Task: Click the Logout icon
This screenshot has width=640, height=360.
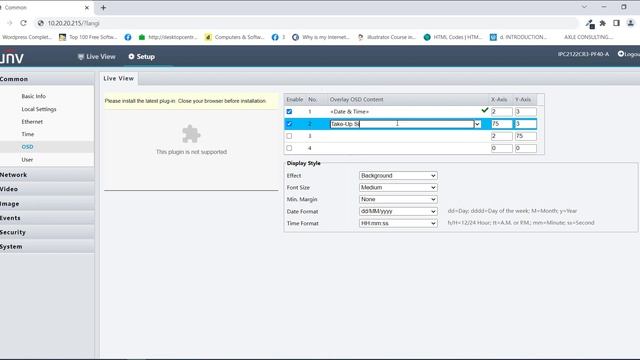Action: click(x=621, y=54)
